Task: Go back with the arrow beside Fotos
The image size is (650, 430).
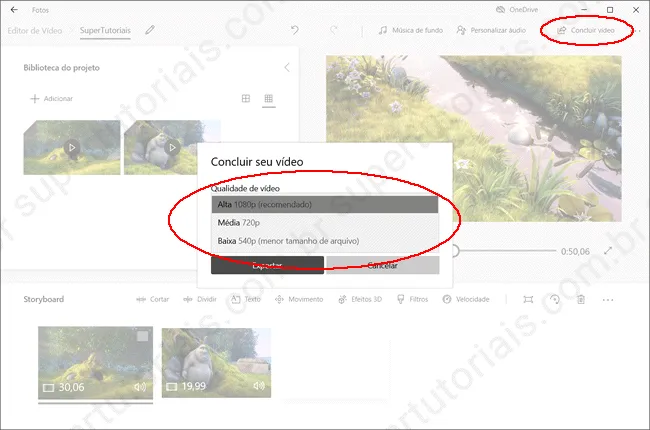Action: [14, 10]
